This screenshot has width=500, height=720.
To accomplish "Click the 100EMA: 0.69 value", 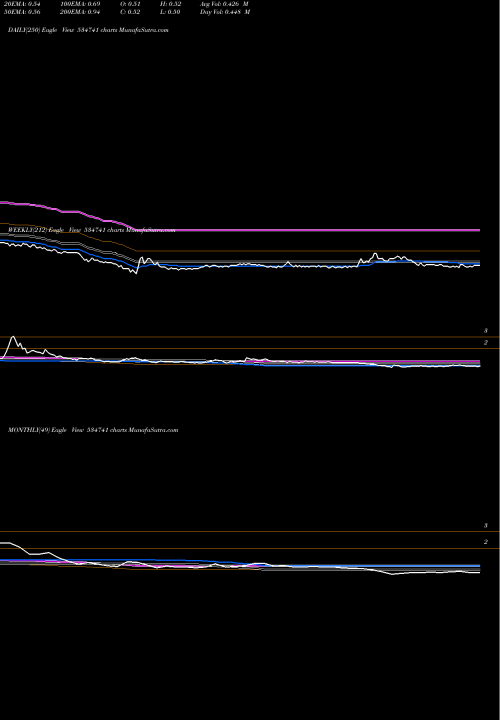I will point(80,3).
